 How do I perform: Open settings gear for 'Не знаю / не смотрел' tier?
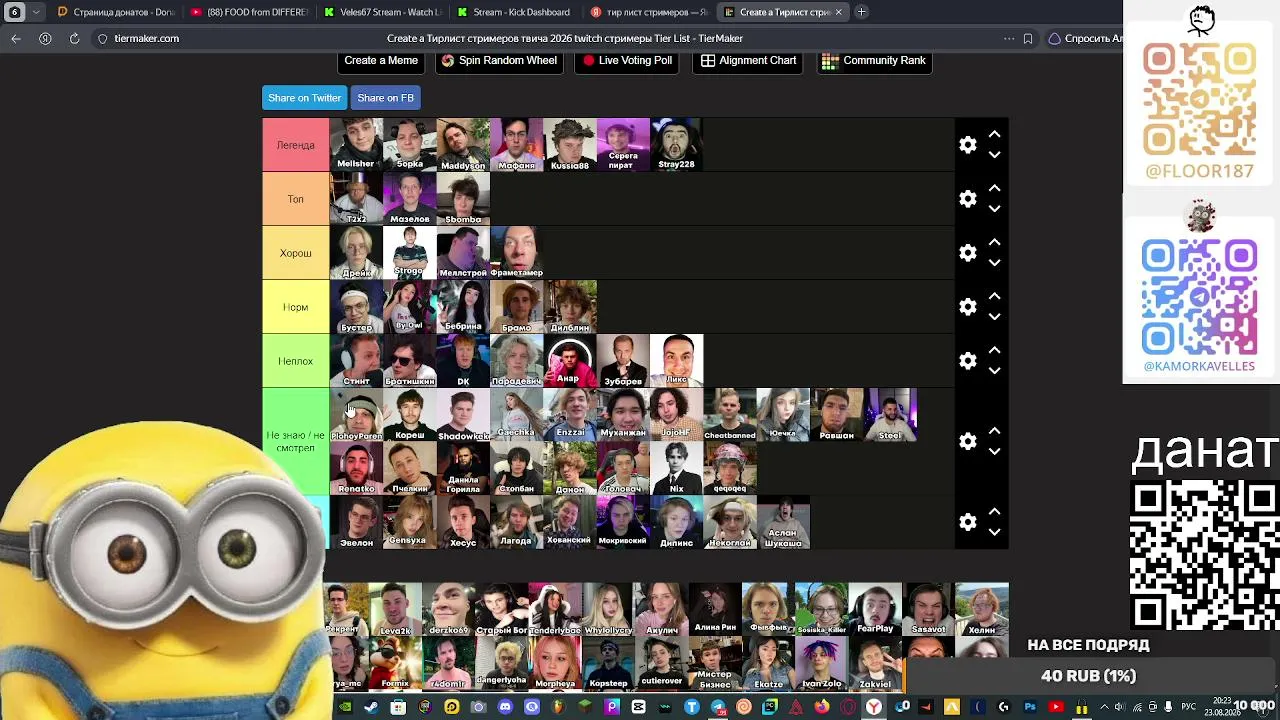coord(968,441)
